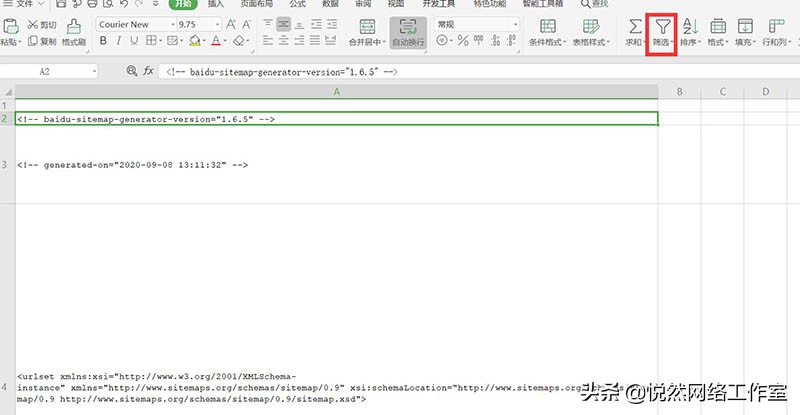Decrease font size with smaller A icon

coord(247,25)
